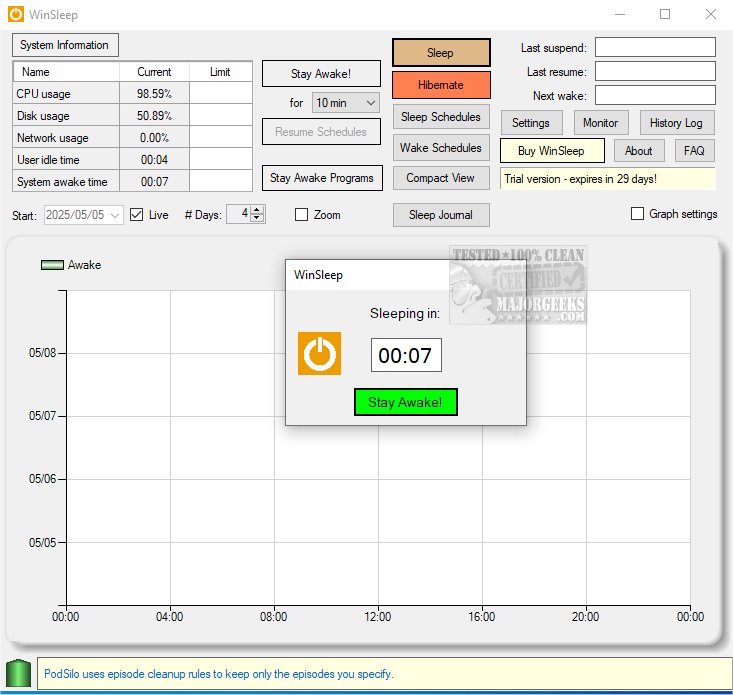Click the Last resume field
The image size is (733, 695).
pos(655,71)
